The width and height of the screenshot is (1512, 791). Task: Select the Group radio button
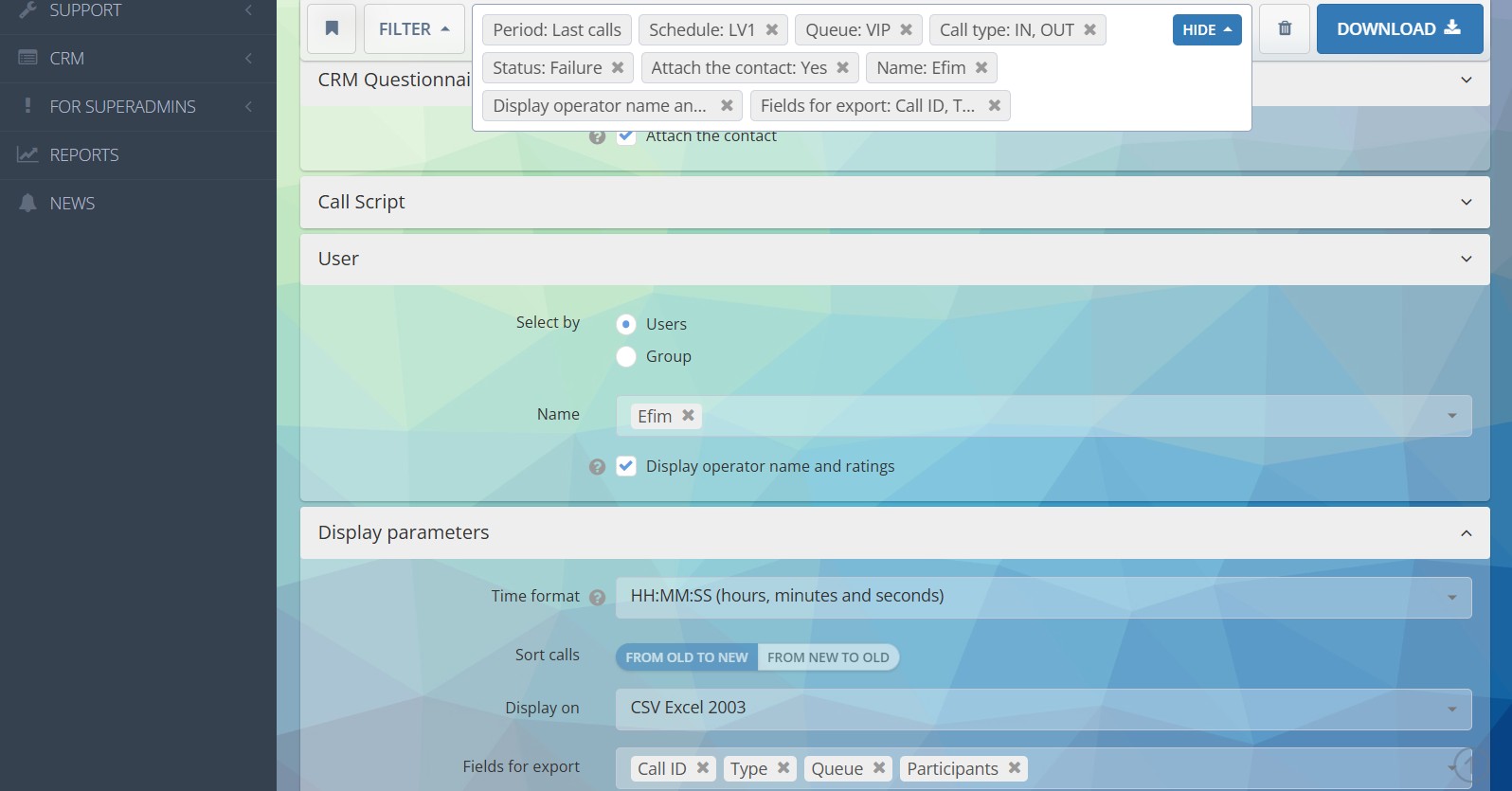click(626, 356)
